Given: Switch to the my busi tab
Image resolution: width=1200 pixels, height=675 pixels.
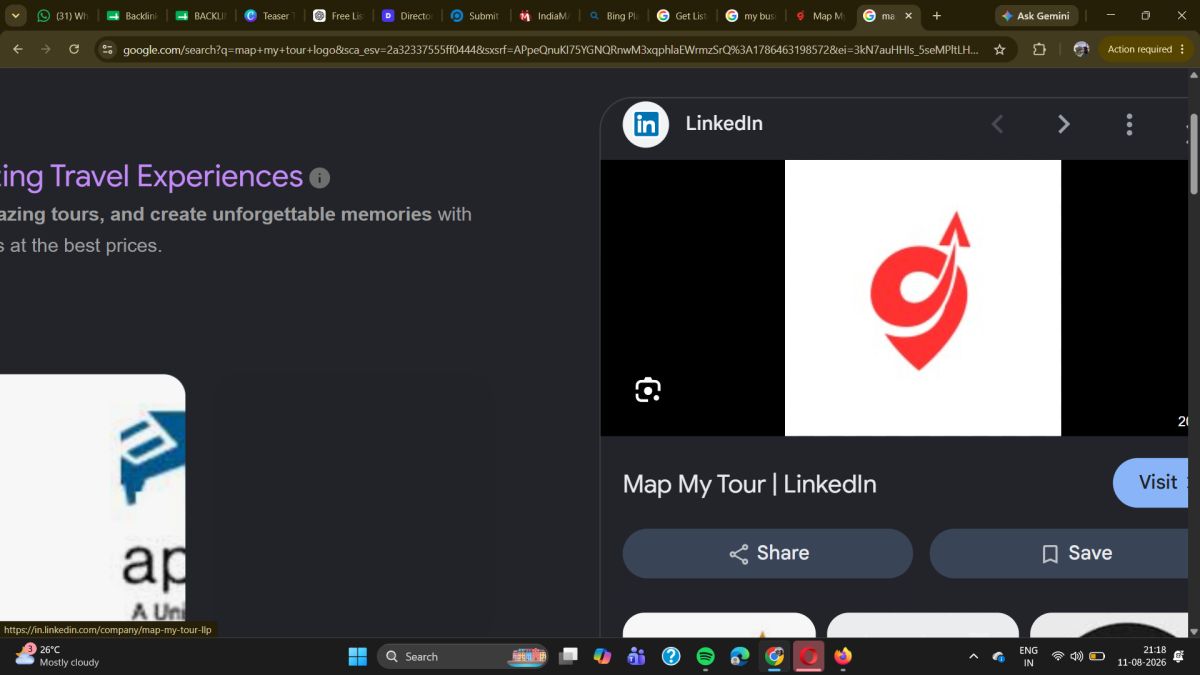Looking at the screenshot, I should (750, 16).
